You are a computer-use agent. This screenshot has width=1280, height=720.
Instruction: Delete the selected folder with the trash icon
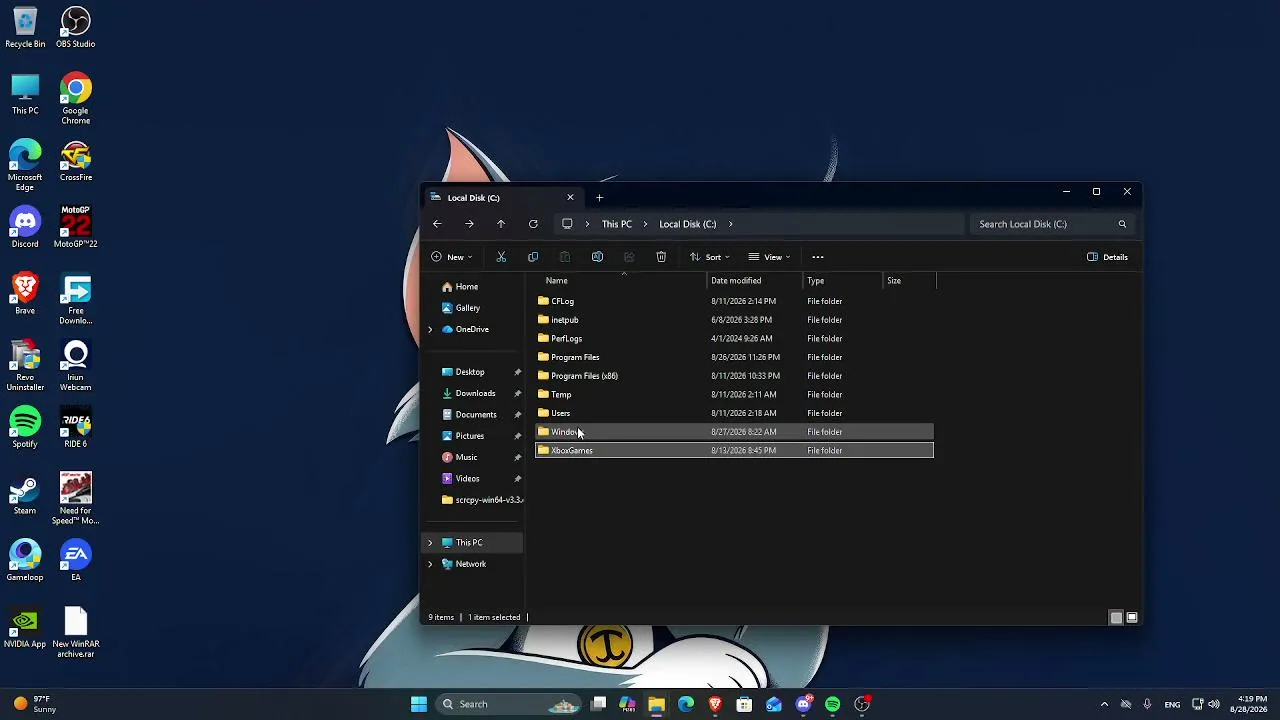click(x=661, y=257)
